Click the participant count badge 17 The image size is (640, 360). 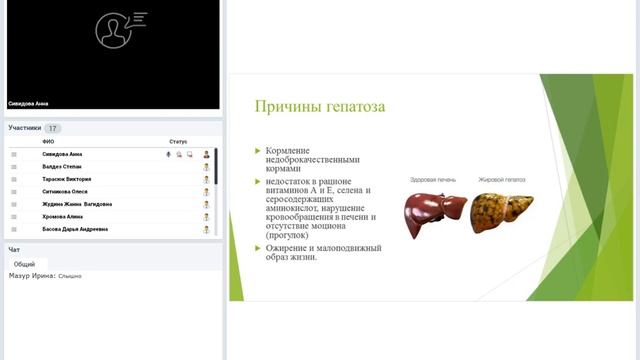(53, 128)
